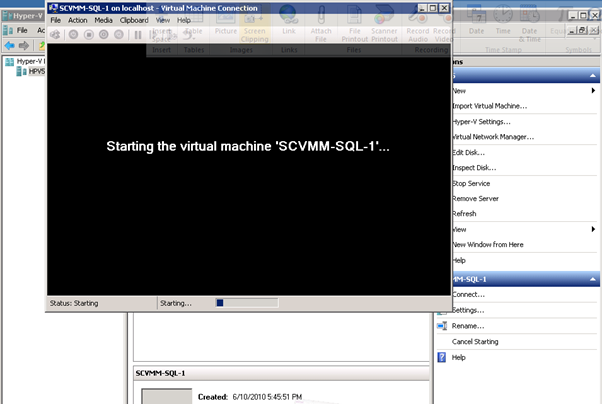
Task: Click the Hyper-V Manager root node icon
Action: 10,61
